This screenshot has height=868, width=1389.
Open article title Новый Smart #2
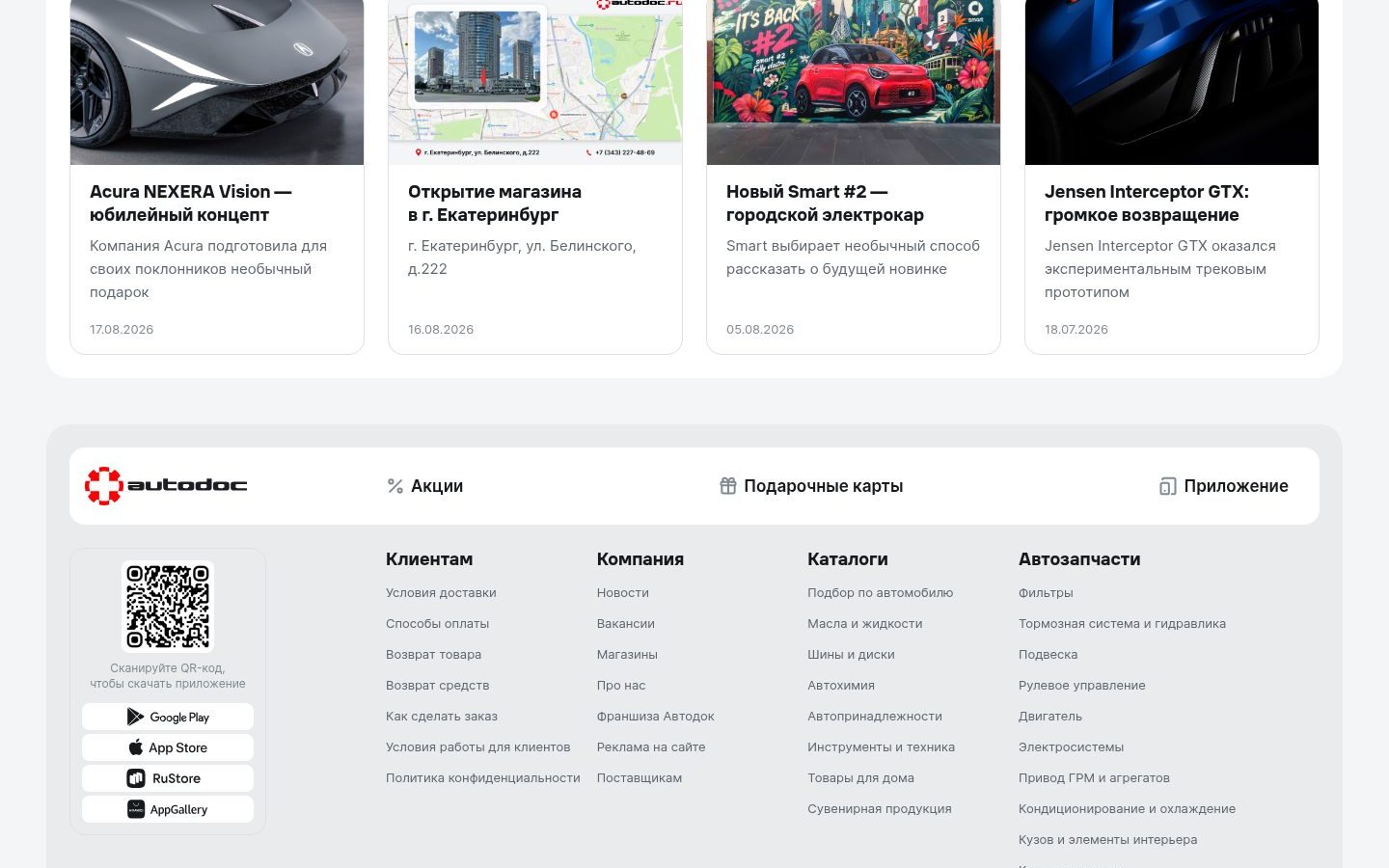[x=825, y=203]
